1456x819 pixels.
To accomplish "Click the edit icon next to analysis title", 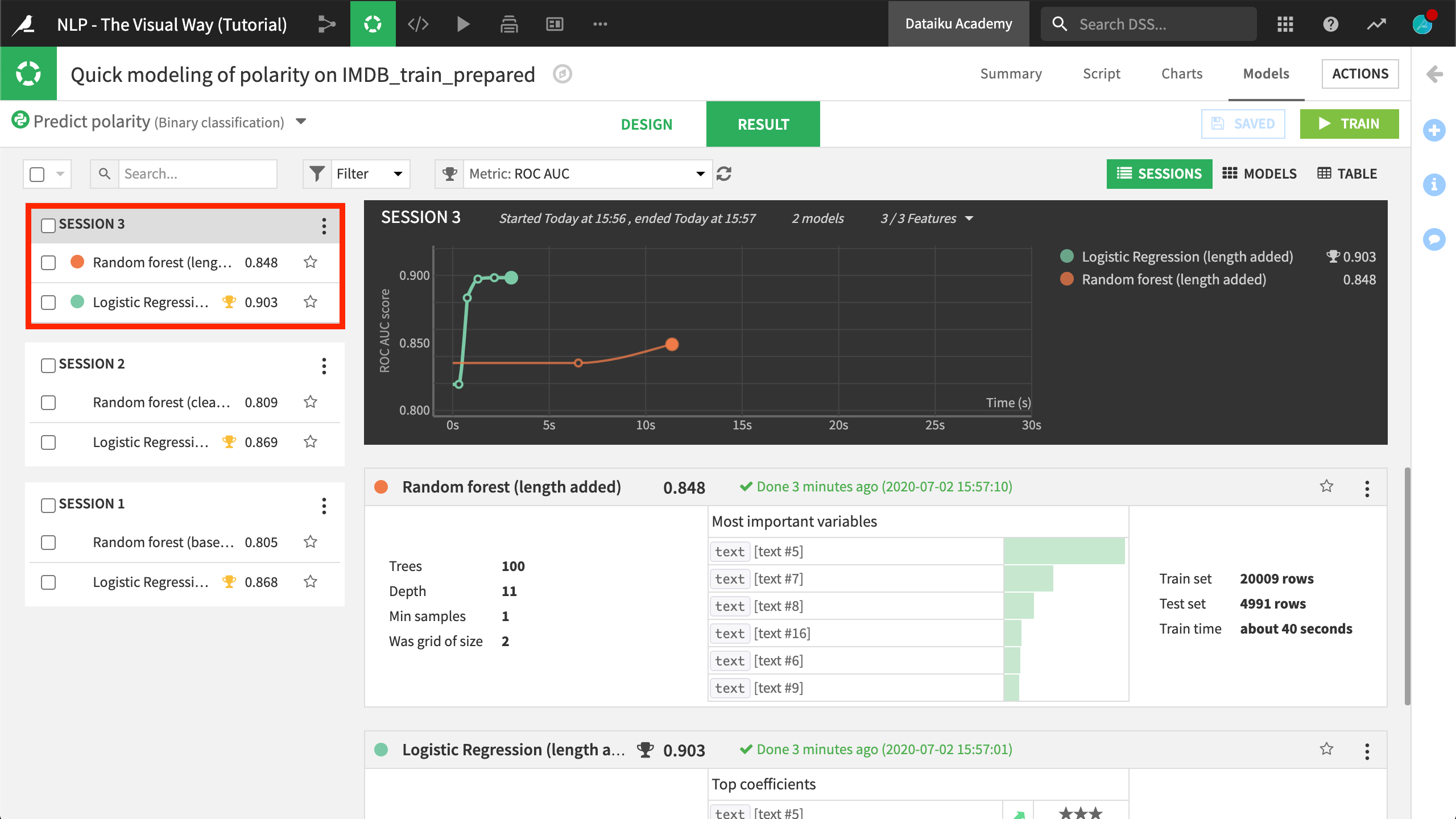I will tap(562, 74).
